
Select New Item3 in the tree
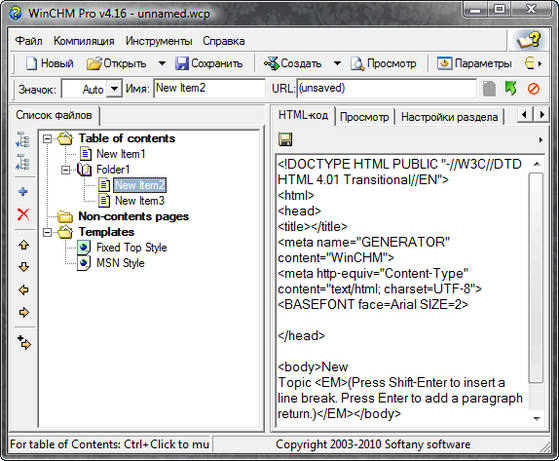(x=140, y=201)
